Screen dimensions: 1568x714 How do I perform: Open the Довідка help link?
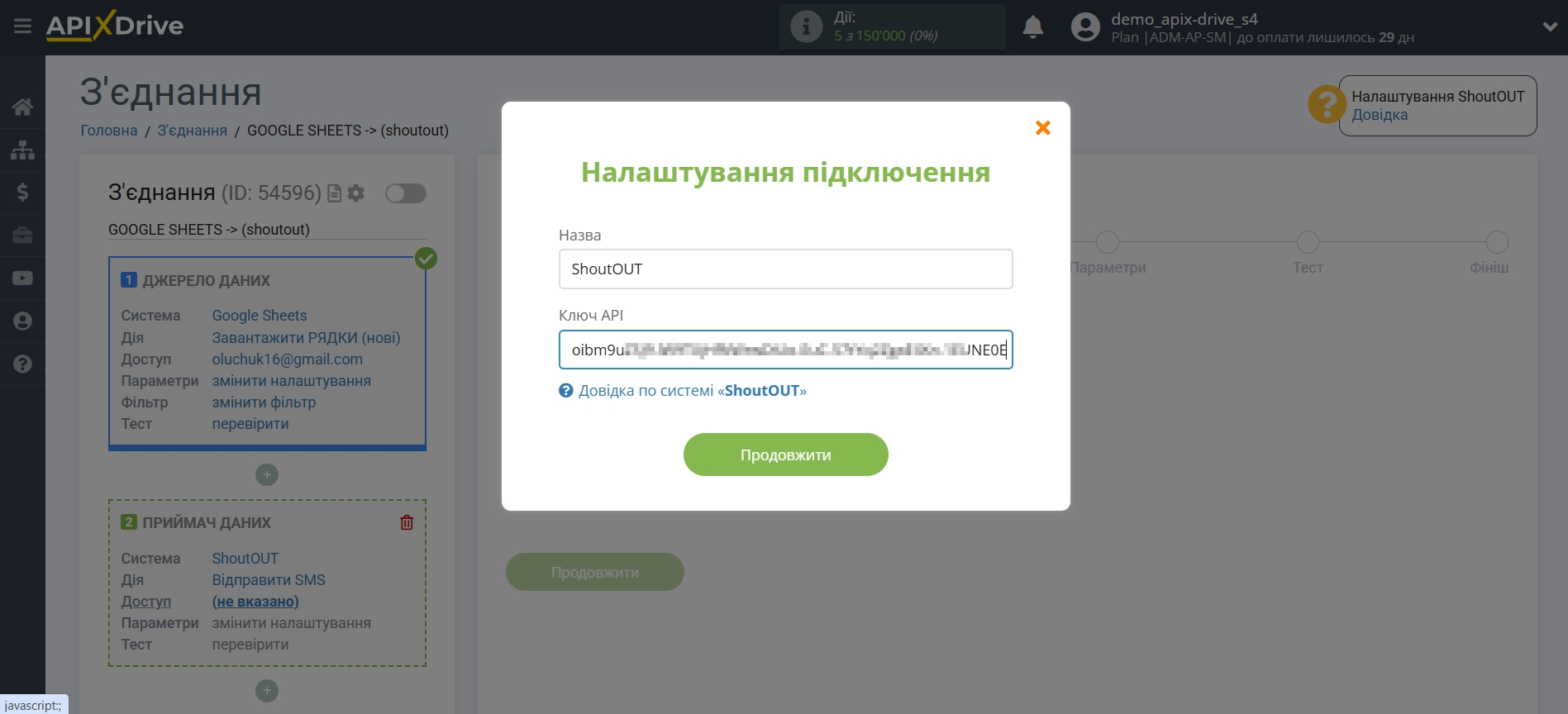pos(1380,115)
